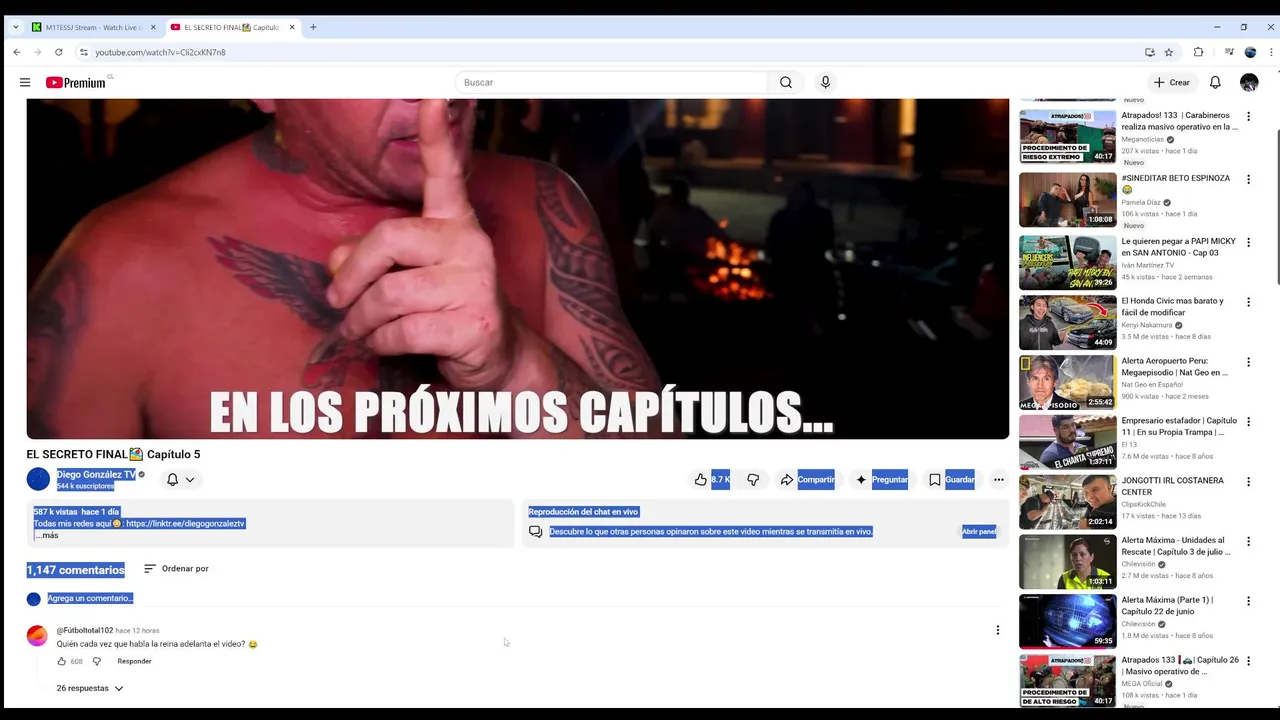1280x720 pixels.
Task: Start voice search with microphone icon
Action: coord(825,82)
